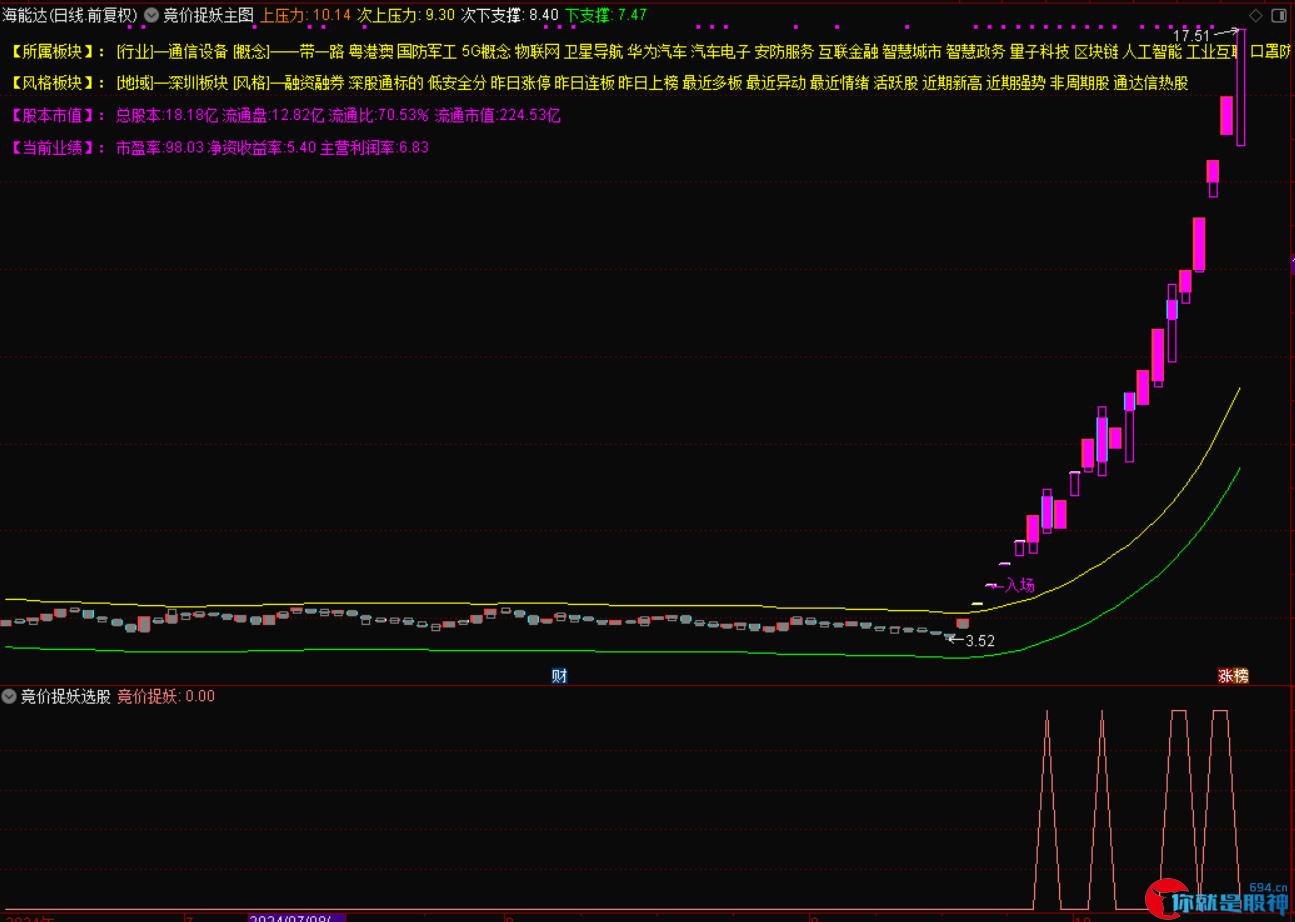Viewport: 1295px width, 922px height.
Task: Click the 入场 entry signal label
Action: tap(1019, 585)
